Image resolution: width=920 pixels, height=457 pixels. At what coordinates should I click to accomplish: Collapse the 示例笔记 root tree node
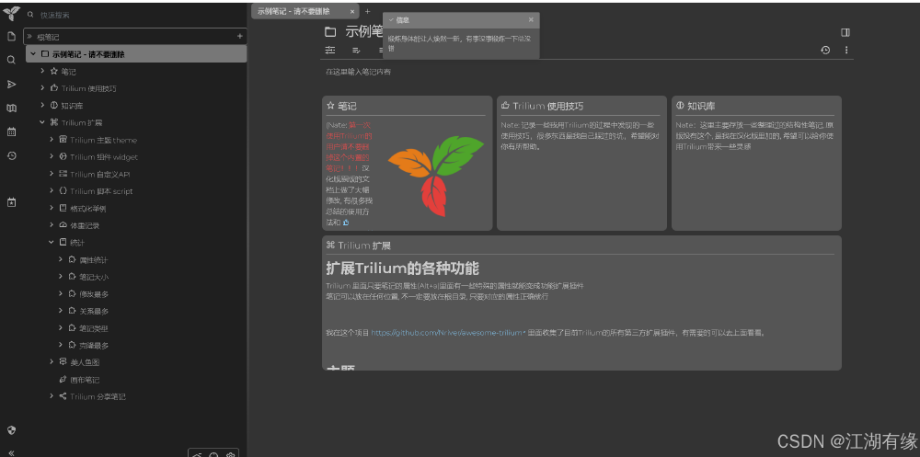click(x=33, y=54)
